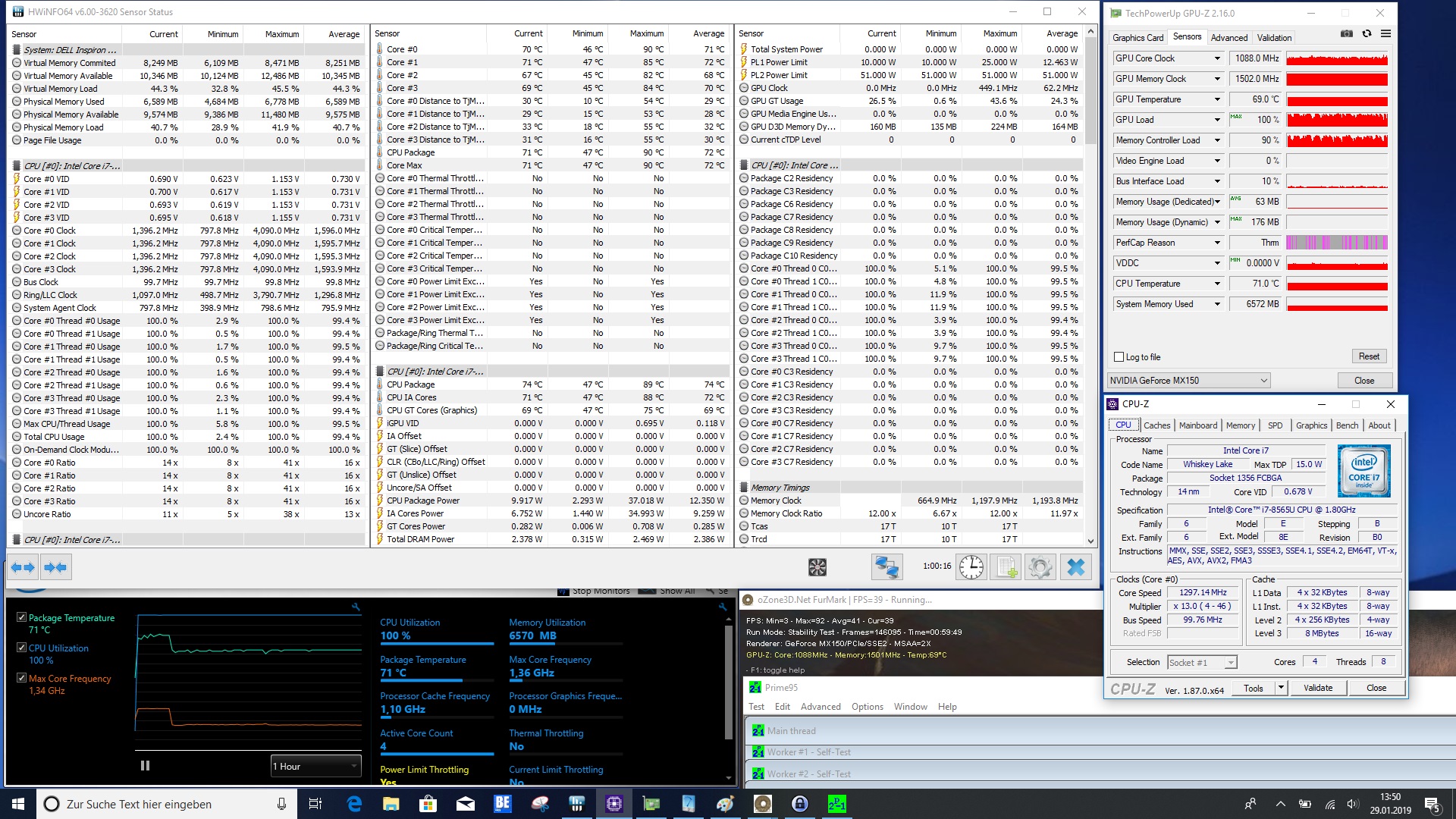The width and height of the screenshot is (1456, 819).
Task: Click GPU-Z refresh arrows icon
Action: 1367,34
